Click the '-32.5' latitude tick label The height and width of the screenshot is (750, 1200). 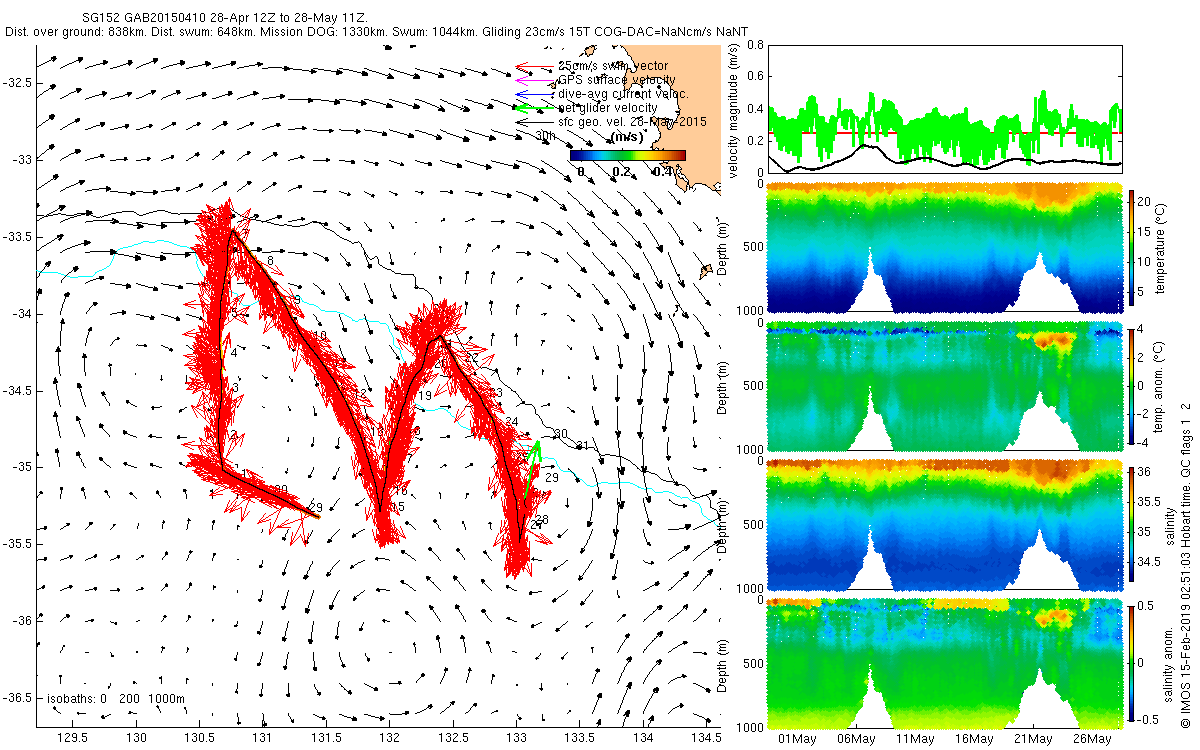(x=17, y=83)
